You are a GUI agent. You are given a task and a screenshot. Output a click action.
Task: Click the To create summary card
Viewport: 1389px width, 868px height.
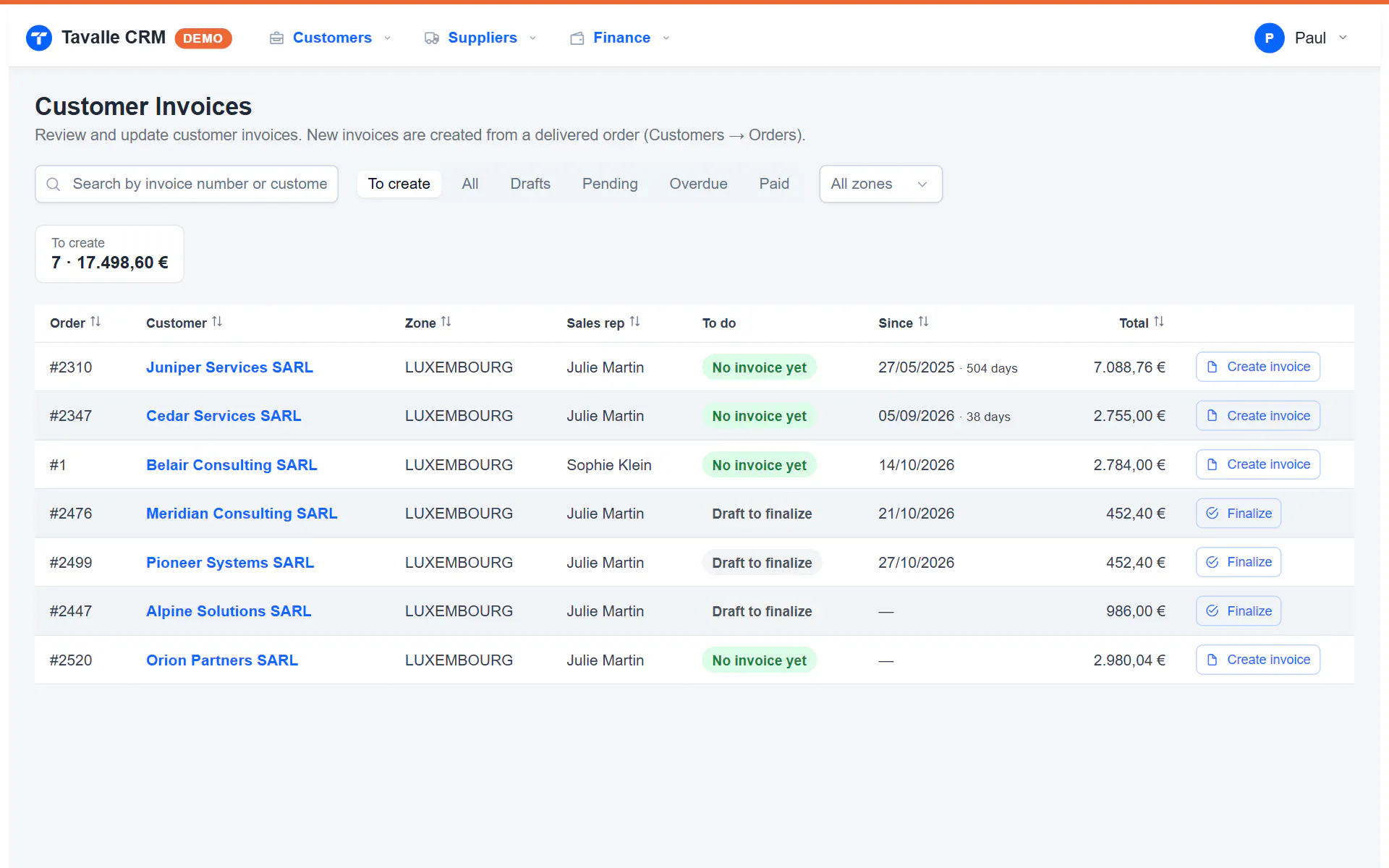click(x=109, y=254)
